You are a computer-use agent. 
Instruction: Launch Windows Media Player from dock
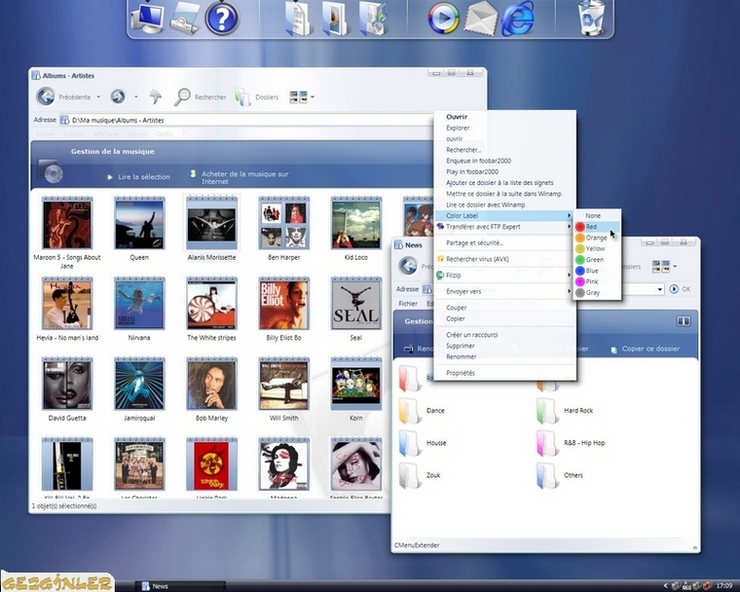444,18
